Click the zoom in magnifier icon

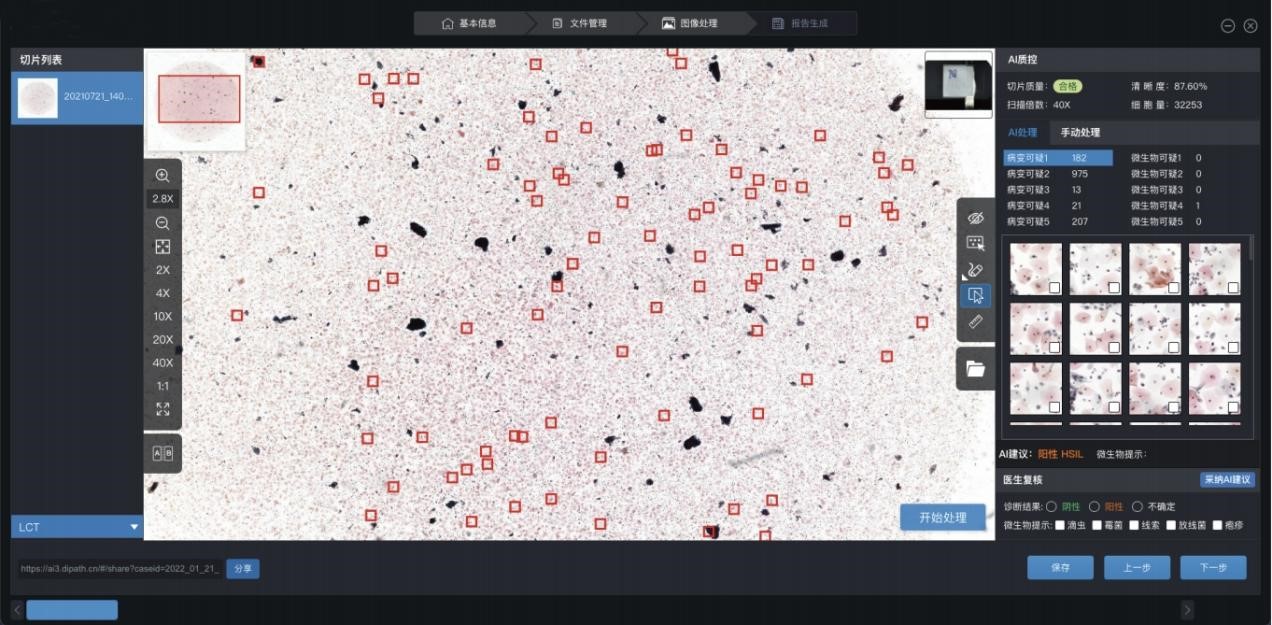[x=163, y=175]
